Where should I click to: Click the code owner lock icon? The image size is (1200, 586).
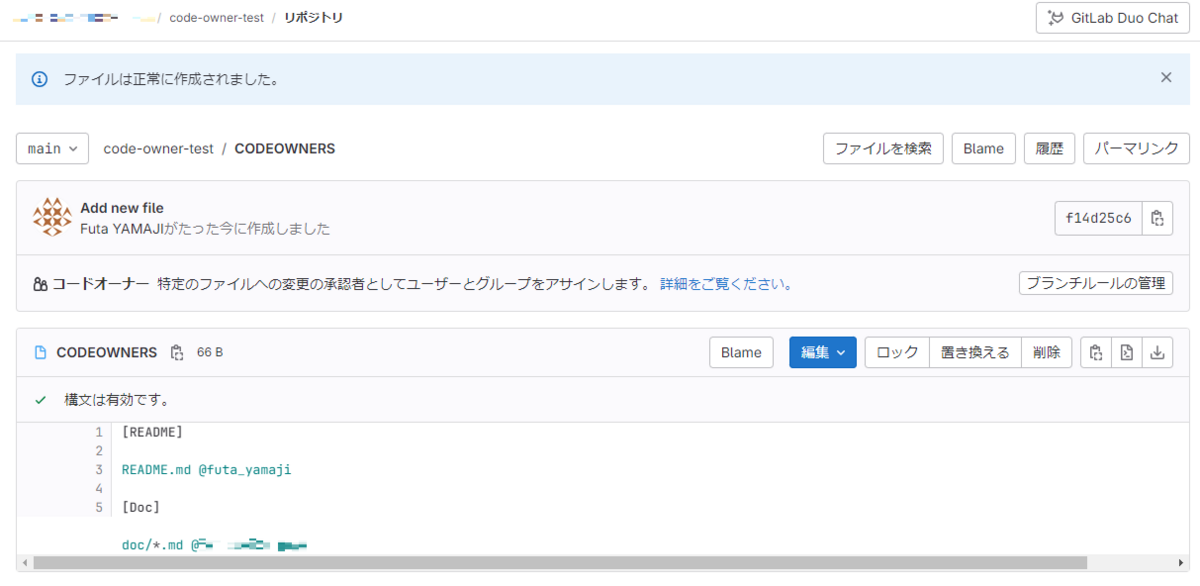click(x=41, y=283)
